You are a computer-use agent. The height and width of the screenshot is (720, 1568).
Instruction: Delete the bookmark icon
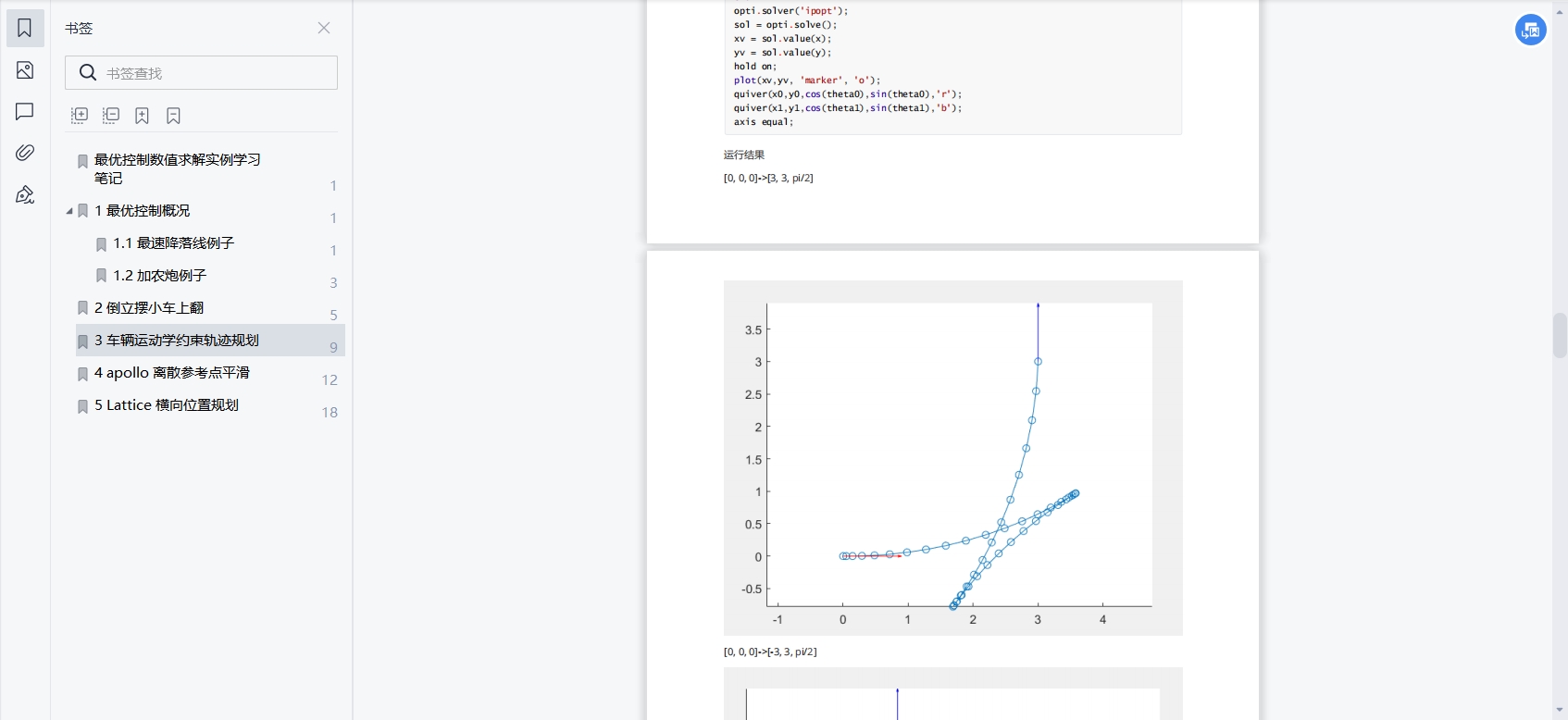pyautogui.click(x=173, y=115)
